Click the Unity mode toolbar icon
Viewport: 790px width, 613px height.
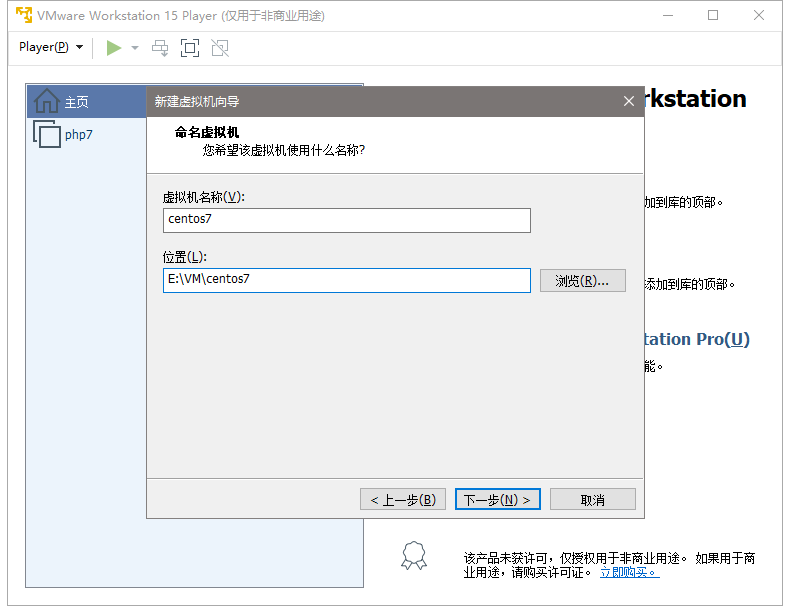(220, 48)
